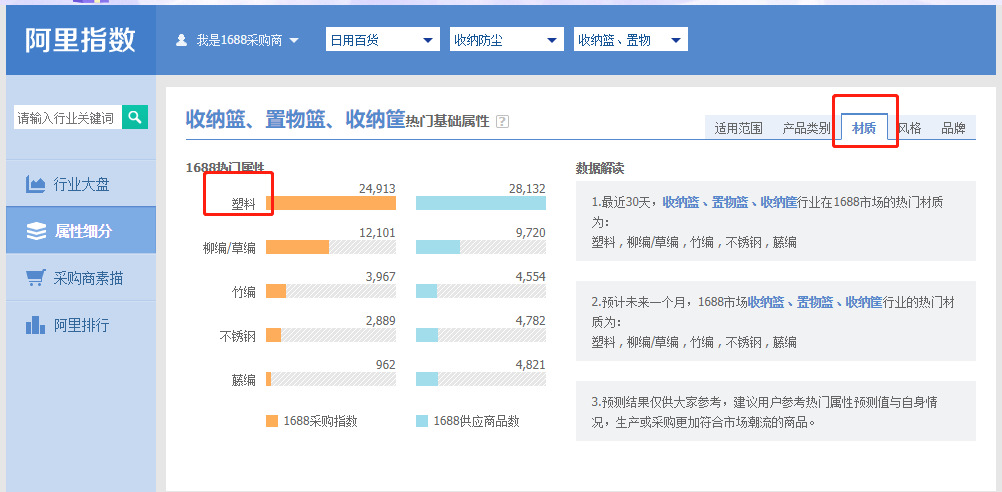Click the 藤编 material label
The height and width of the screenshot is (492, 1002).
point(243,380)
